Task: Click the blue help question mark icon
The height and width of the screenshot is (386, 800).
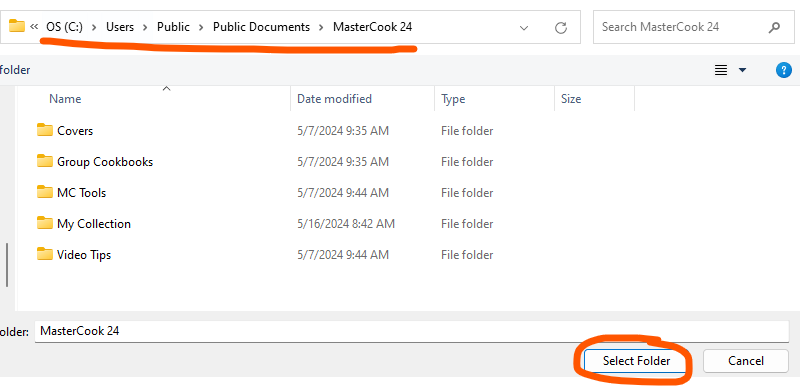Action: click(x=783, y=70)
